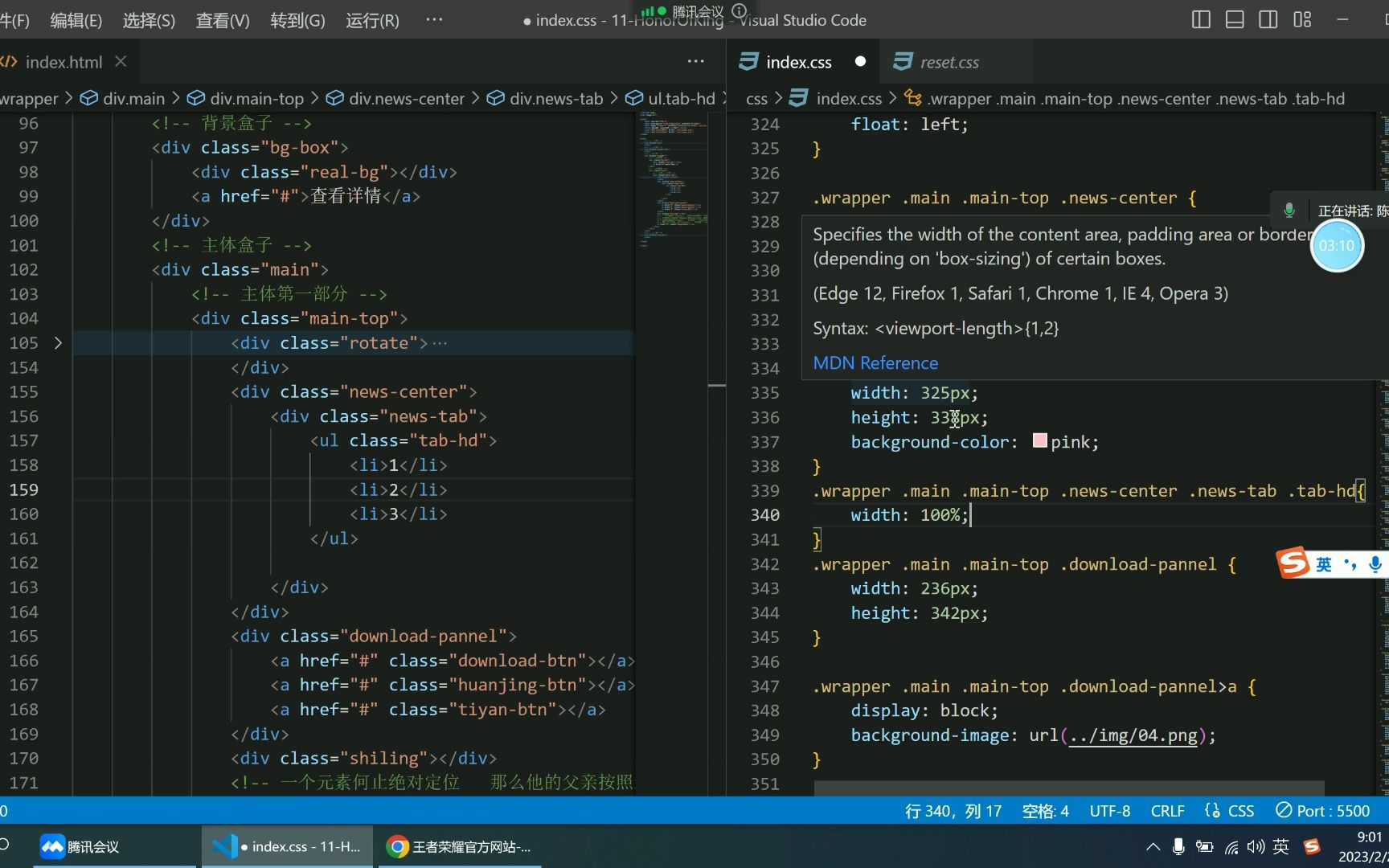Click the horizontal scrollbar of the CSS editor
1389x868 pixels.
tap(1069, 788)
